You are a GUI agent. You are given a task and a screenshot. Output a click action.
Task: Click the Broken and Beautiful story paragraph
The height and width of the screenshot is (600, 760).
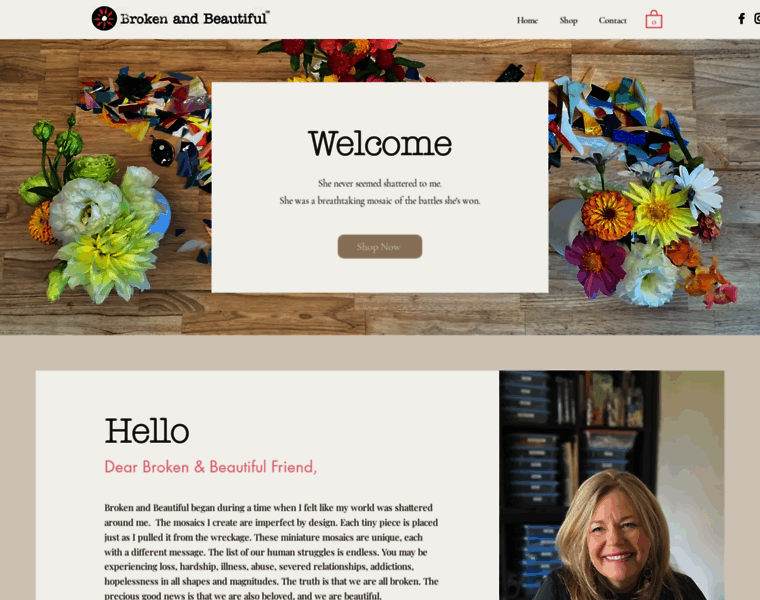coord(271,552)
